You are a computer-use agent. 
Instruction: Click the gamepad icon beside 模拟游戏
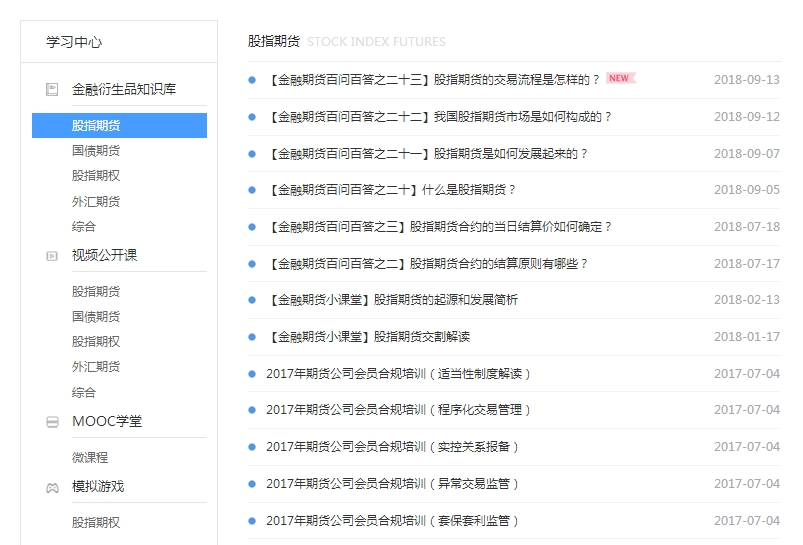(52, 488)
